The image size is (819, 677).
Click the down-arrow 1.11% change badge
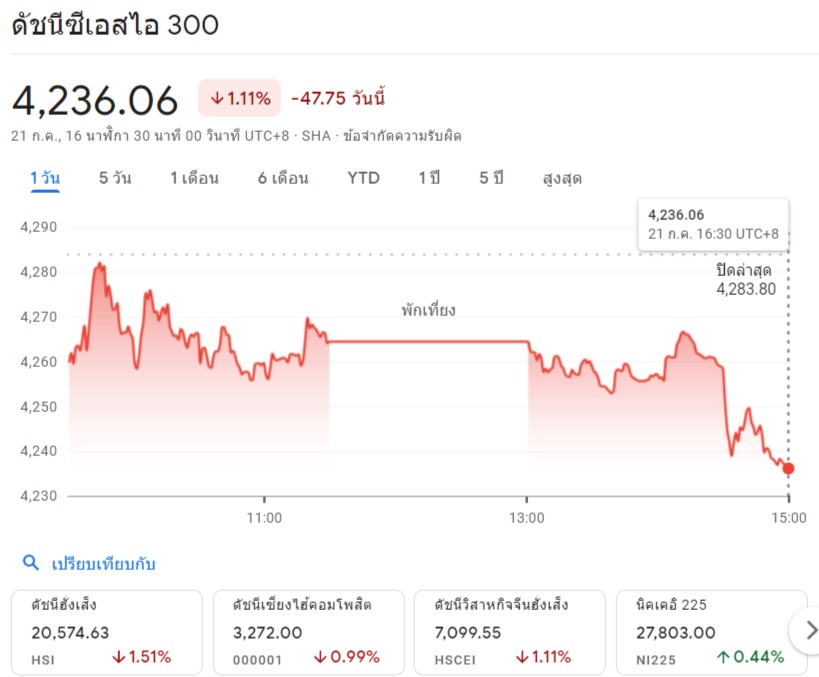[239, 98]
